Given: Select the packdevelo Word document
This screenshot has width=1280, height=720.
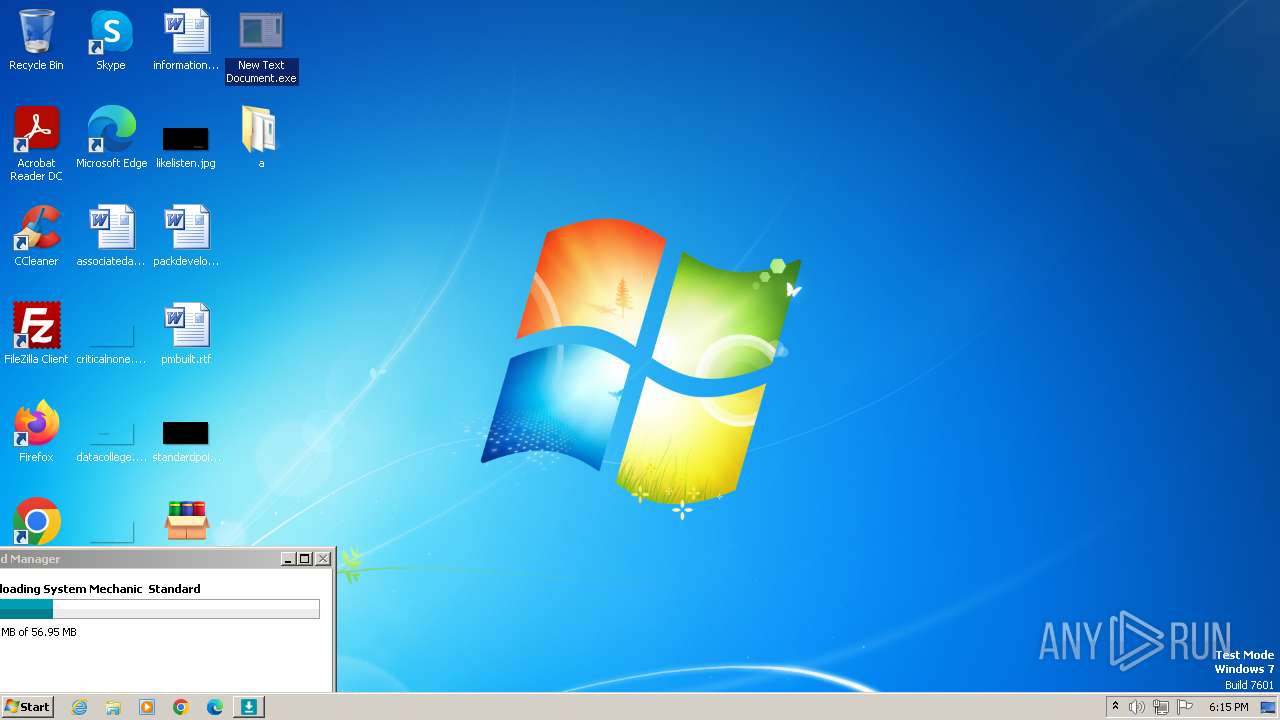Looking at the screenshot, I should pos(186,236).
